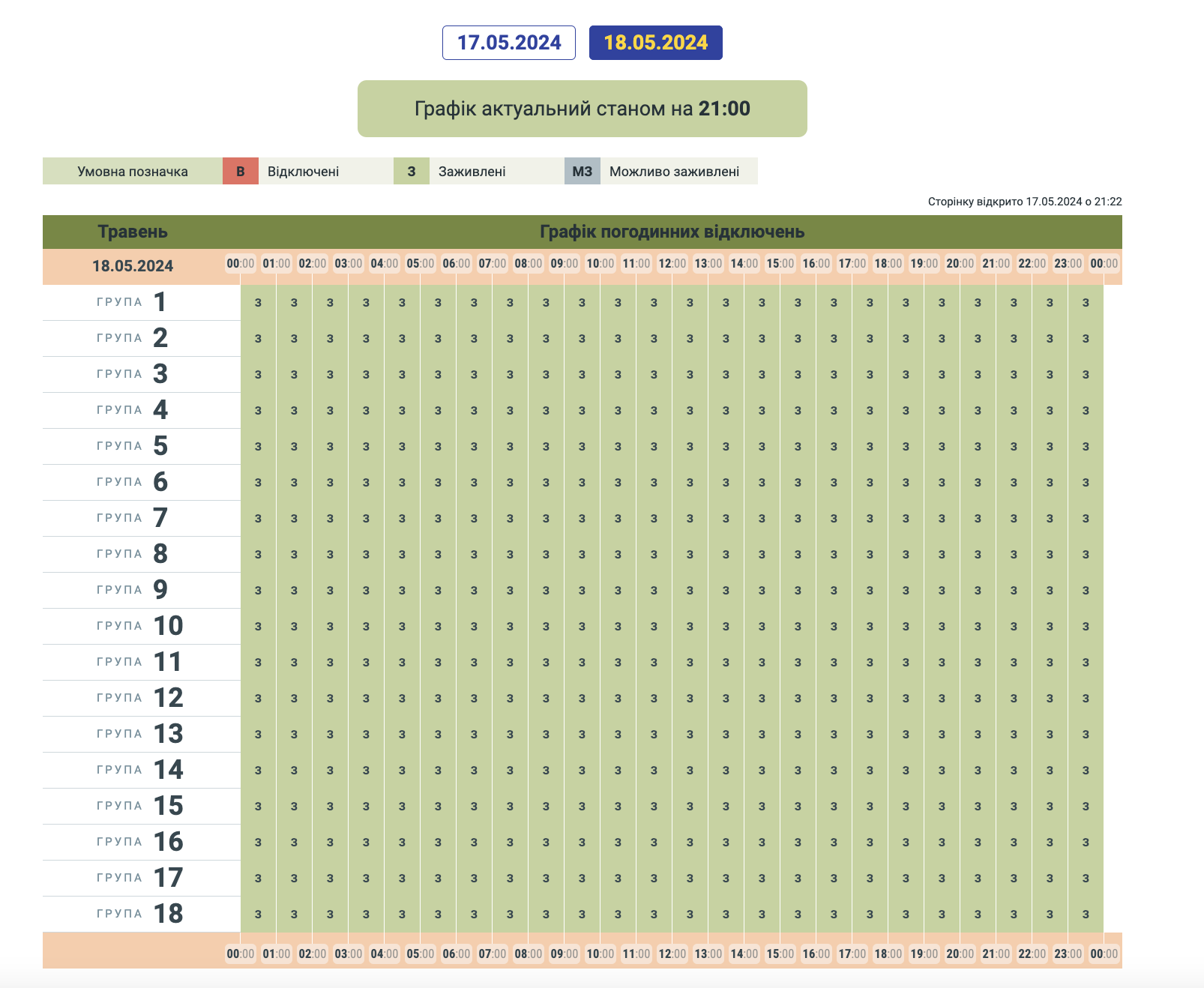Click the green 'З' Заживлені legend badge
The height and width of the screenshot is (988, 1204).
(x=411, y=171)
